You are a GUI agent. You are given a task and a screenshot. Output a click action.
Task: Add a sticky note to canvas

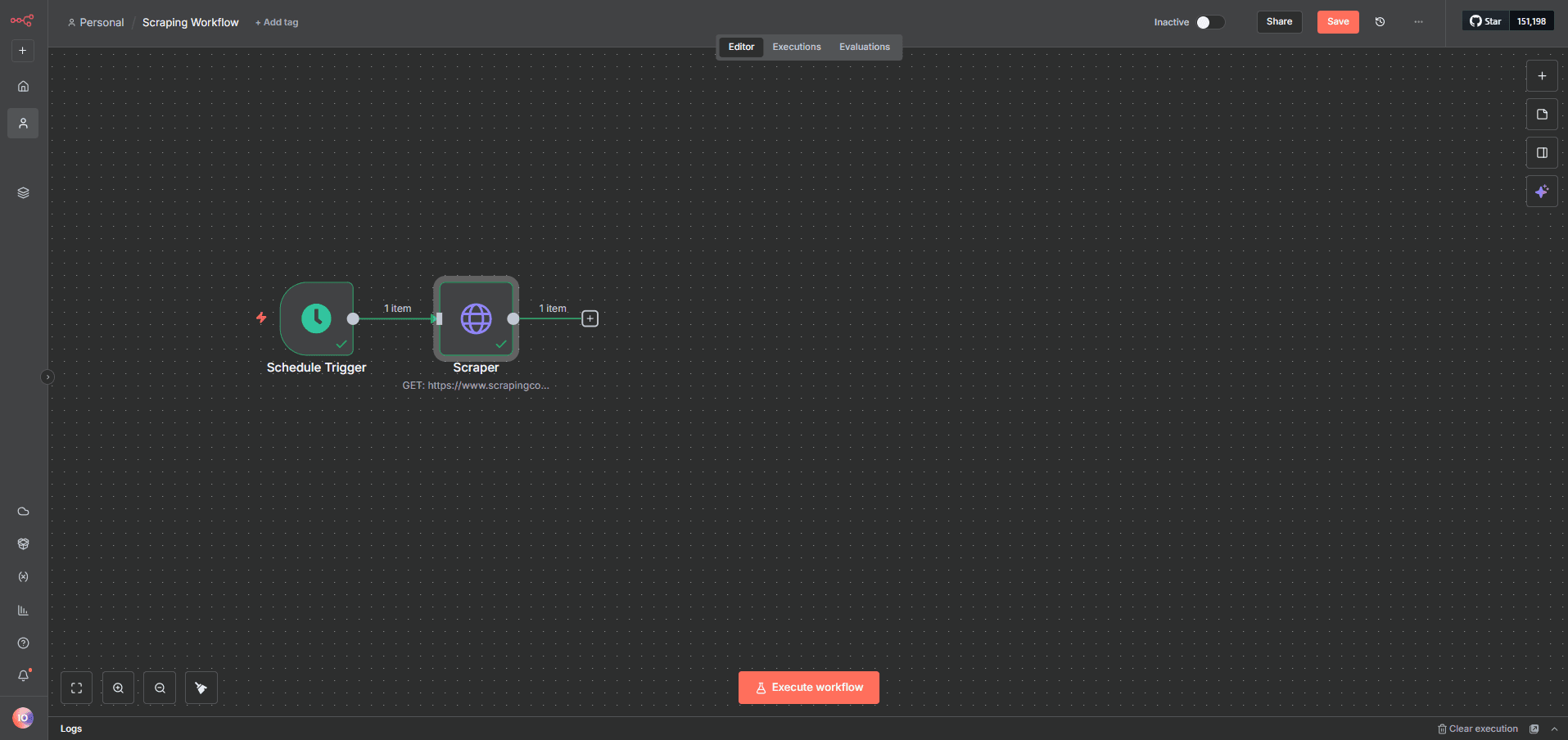coord(1542,115)
